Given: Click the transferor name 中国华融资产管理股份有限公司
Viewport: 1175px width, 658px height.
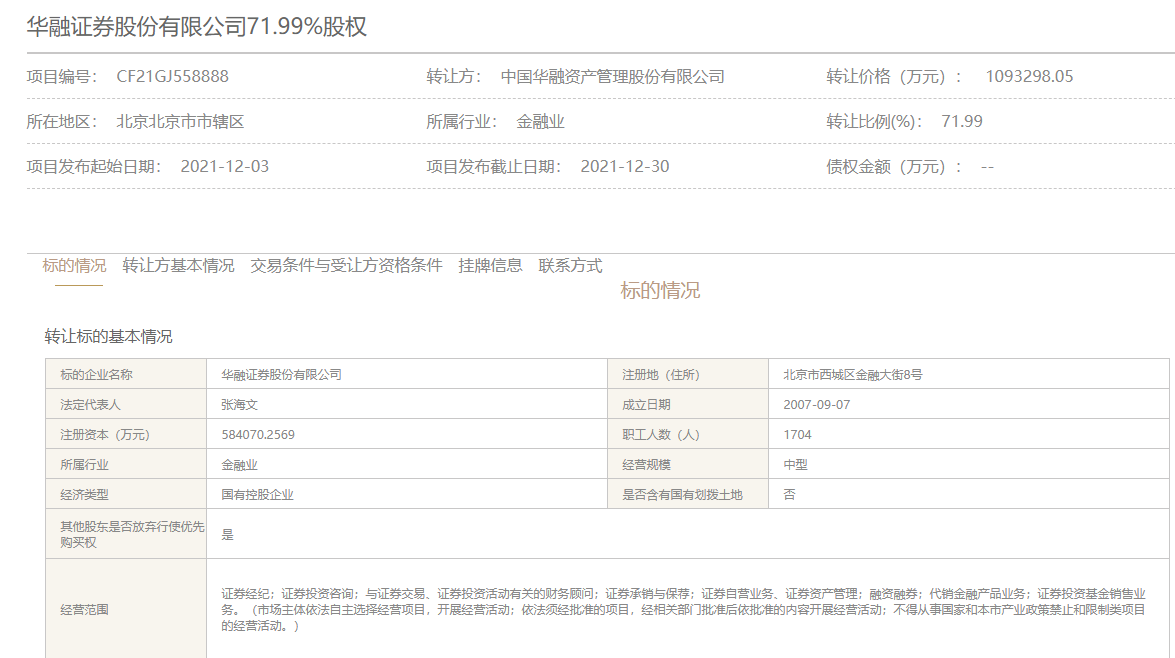Looking at the screenshot, I should [x=612, y=77].
